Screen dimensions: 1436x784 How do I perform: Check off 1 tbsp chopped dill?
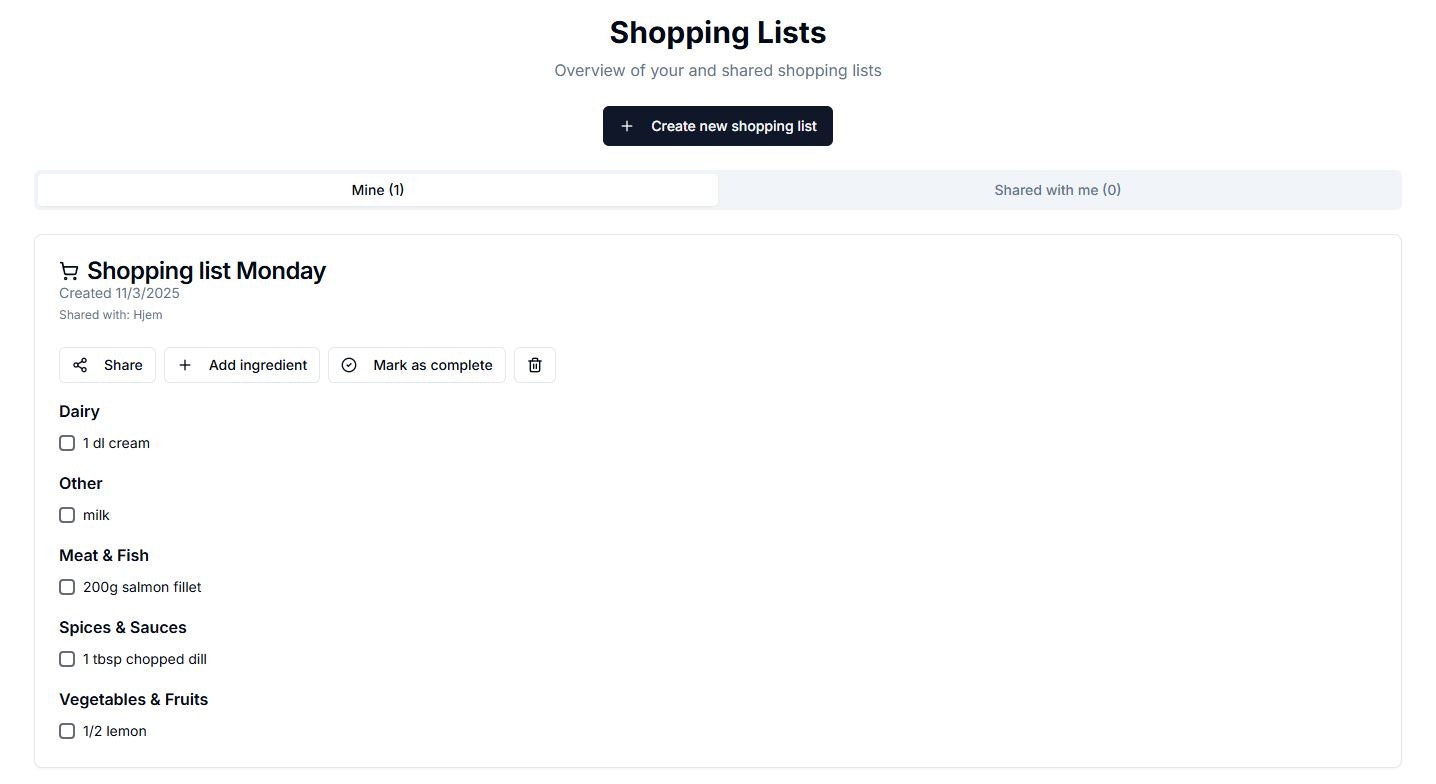click(x=67, y=658)
